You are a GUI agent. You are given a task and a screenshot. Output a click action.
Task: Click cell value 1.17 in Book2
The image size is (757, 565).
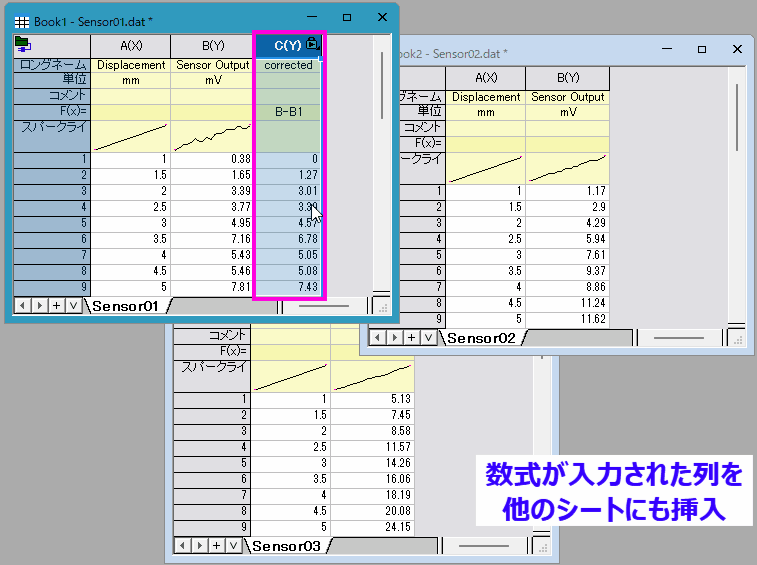(x=568, y=191)
